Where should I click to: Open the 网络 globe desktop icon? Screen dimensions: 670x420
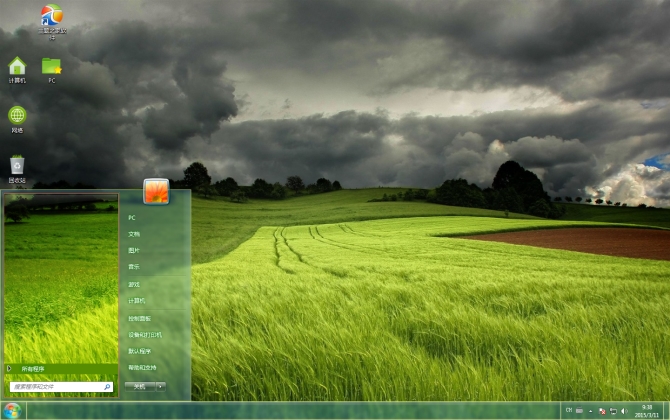pyautogui.click(x=17, y=119)
